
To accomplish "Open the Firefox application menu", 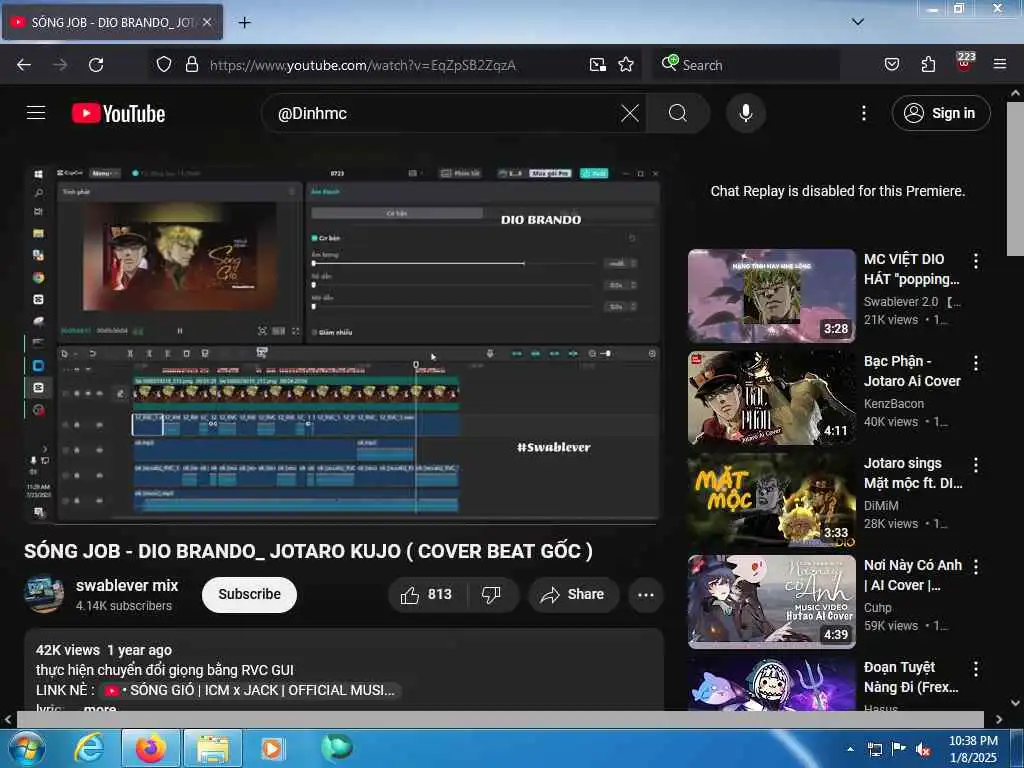I will [x=1000, y=65].
